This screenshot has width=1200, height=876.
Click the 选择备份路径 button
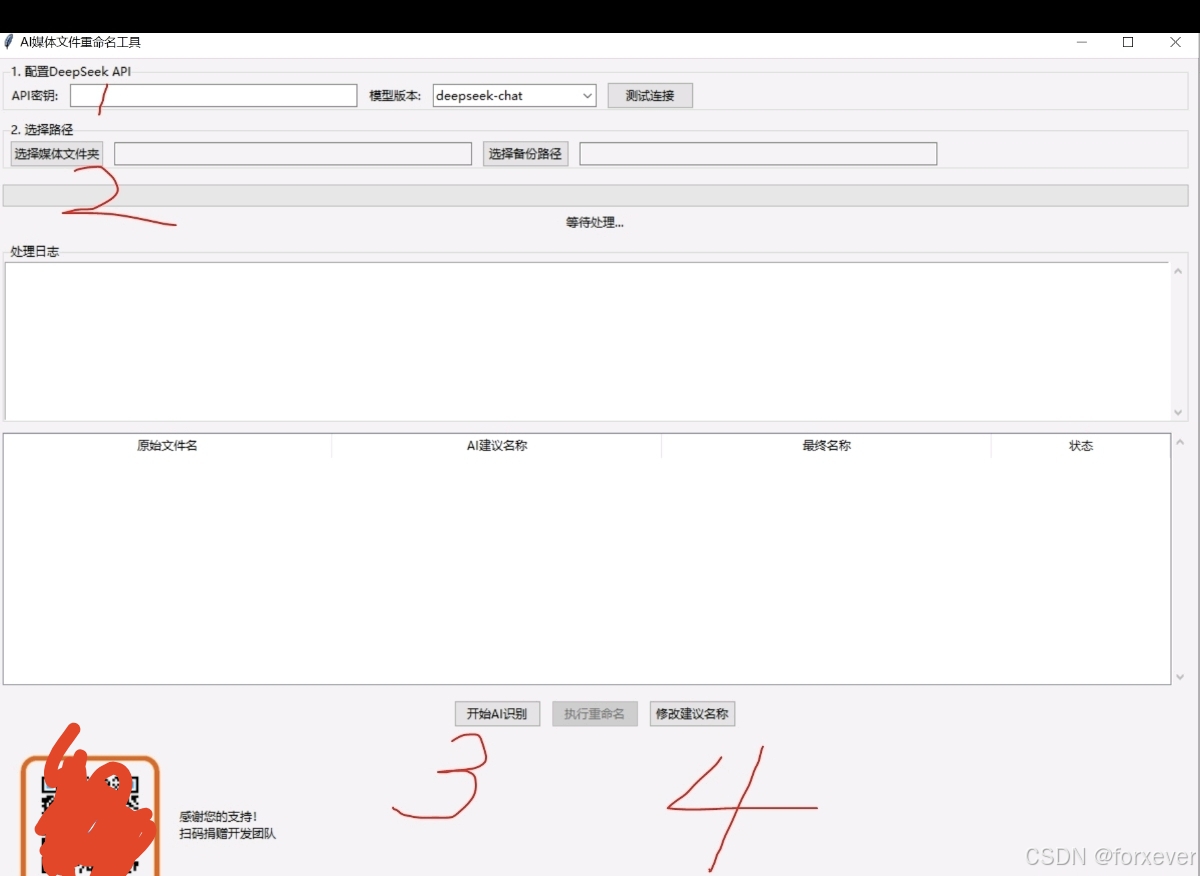(x=526, y=154)
